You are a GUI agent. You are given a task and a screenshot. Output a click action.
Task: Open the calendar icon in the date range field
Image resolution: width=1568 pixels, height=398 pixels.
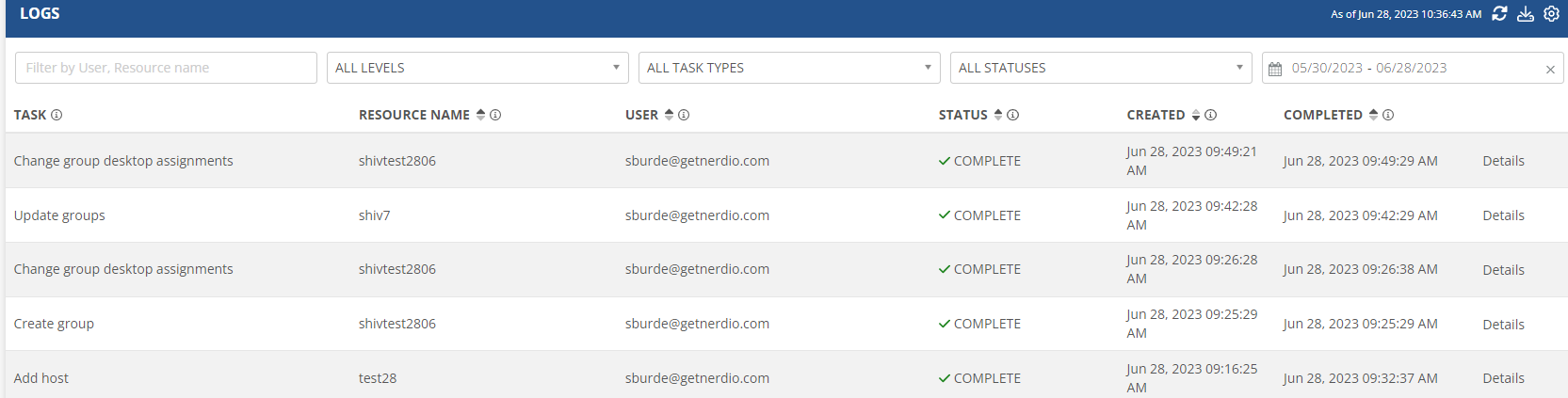pos(1275,69)
